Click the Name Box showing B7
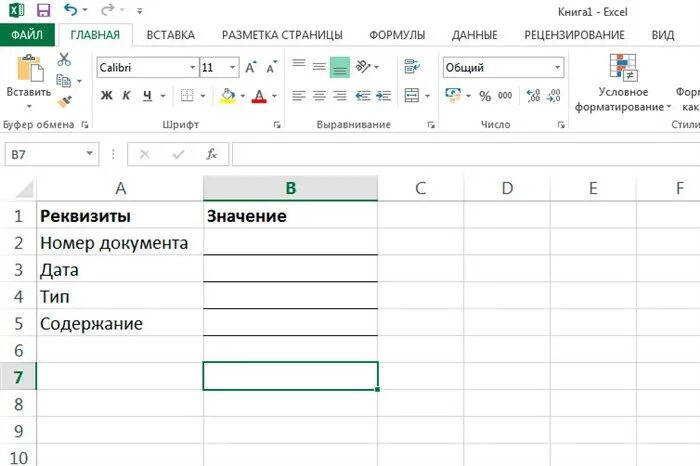This screenshot has width=700, height=466. click(52, 154)
